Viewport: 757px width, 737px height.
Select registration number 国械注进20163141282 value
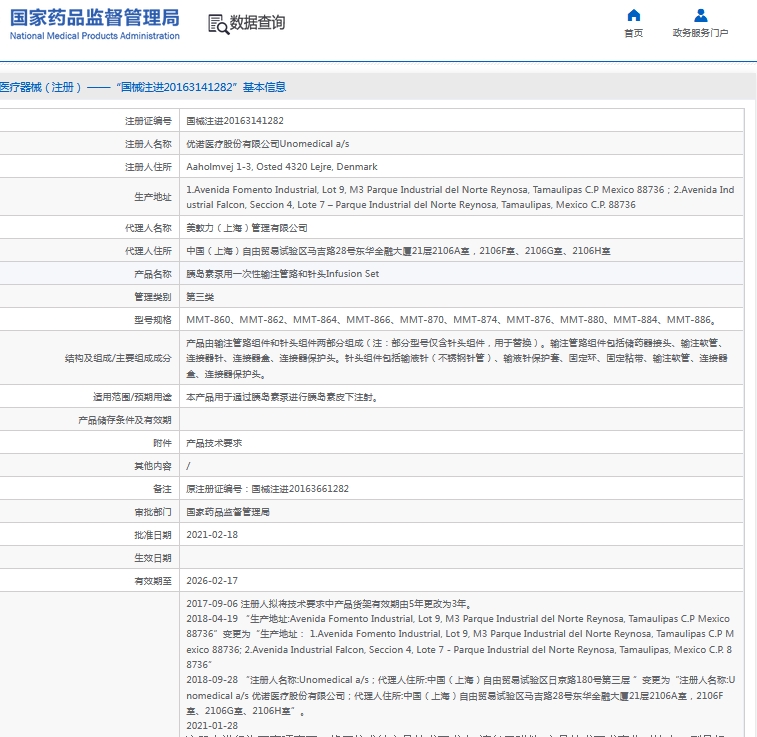click(x=235, y=121)
